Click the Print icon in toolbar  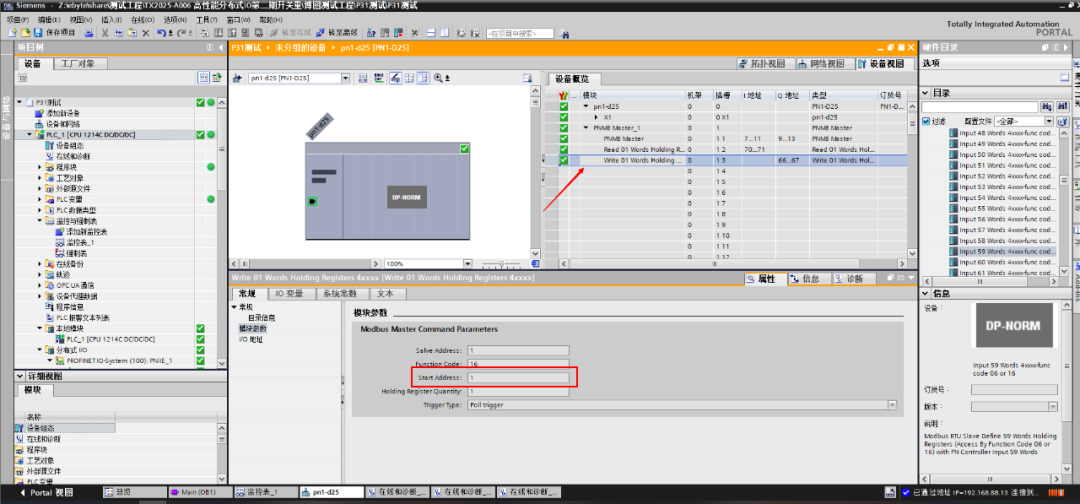point(88,33)
